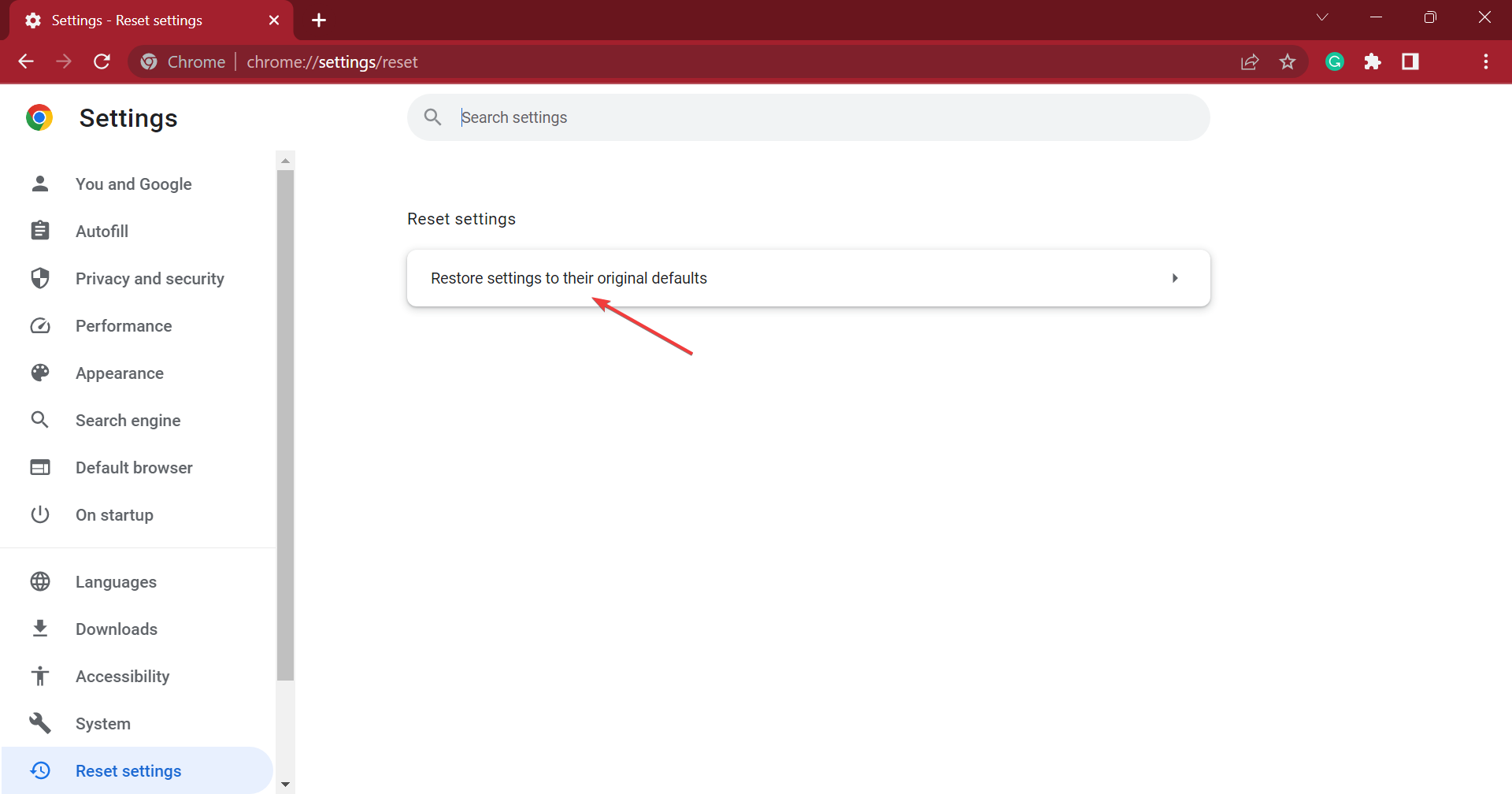Close the Settings - Reset settings tab
This screenshot has height=794, width=1512.
pos(274,20)
